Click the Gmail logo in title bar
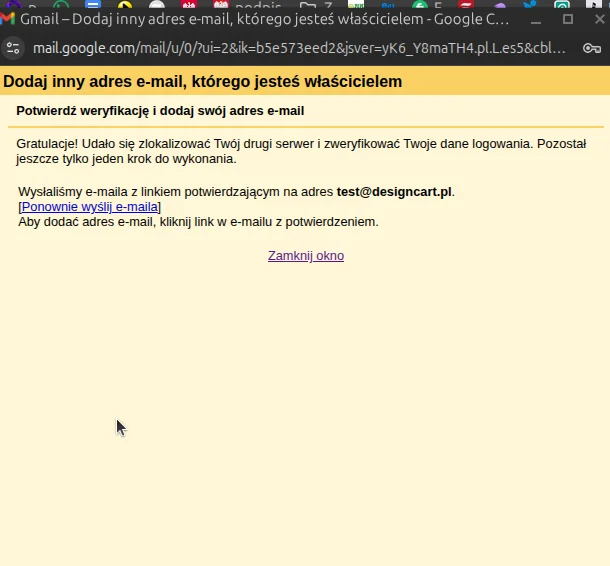 pyautogui.click(x=7, y=19)
